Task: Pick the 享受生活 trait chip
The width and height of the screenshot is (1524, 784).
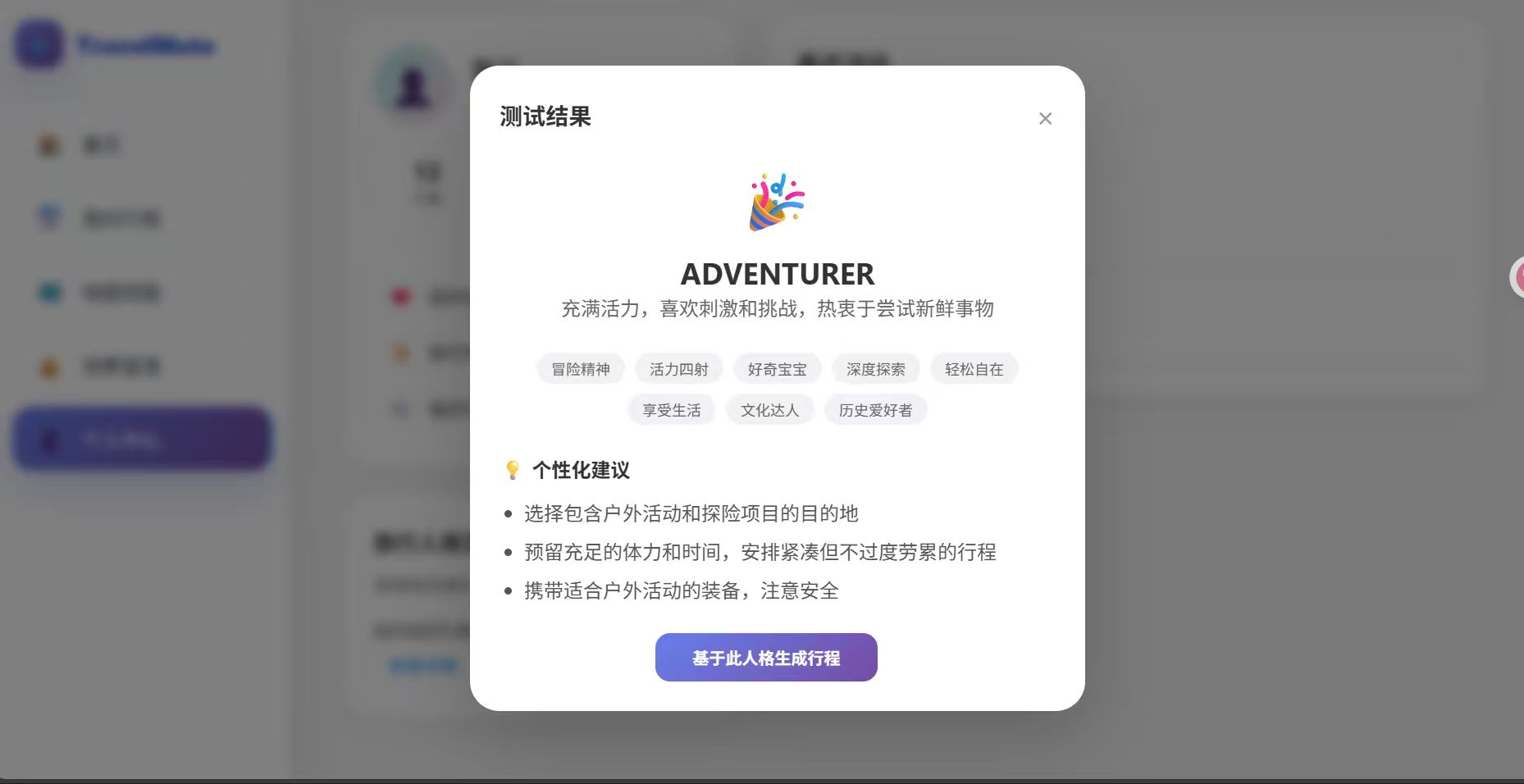Action: 672,410
